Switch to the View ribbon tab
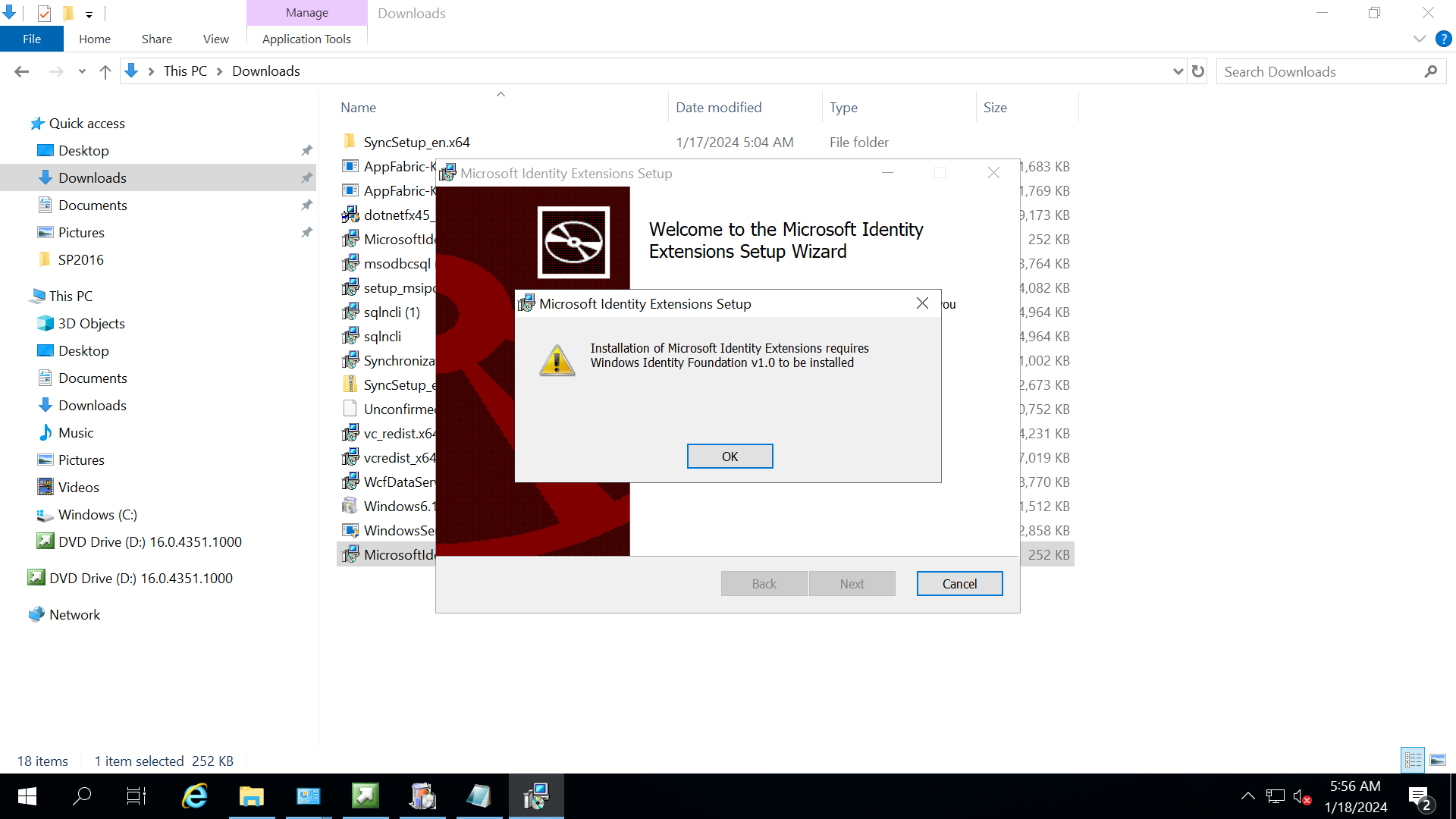 (216, 39)
